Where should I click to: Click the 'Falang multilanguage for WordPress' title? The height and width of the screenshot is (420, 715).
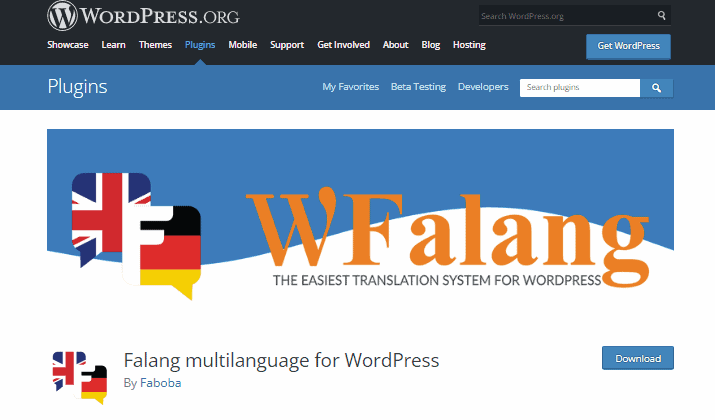point(281,361)
